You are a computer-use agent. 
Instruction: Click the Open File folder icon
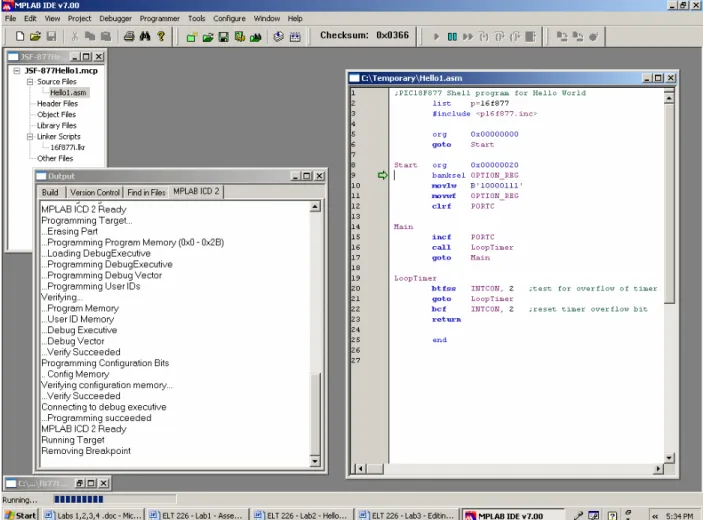tap(35, 36)
